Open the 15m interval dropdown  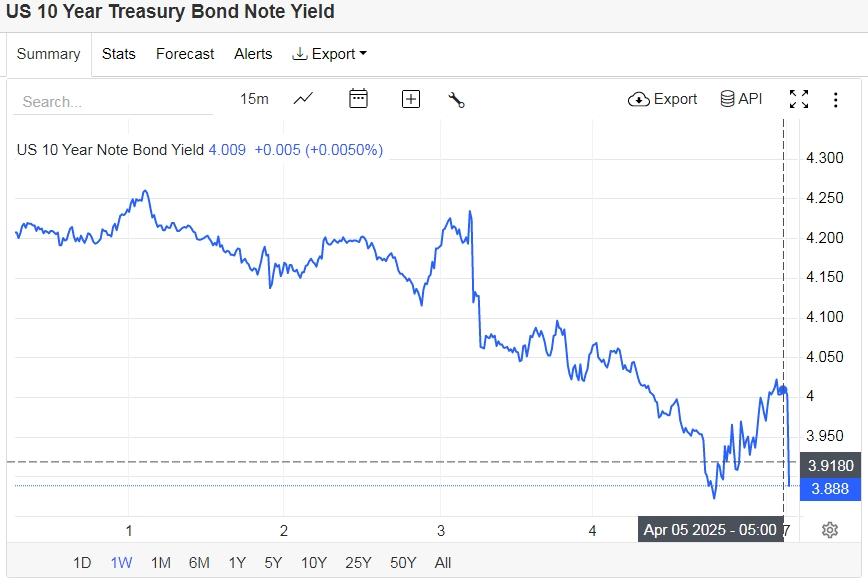pyautogui.click(x=254, y=98)
